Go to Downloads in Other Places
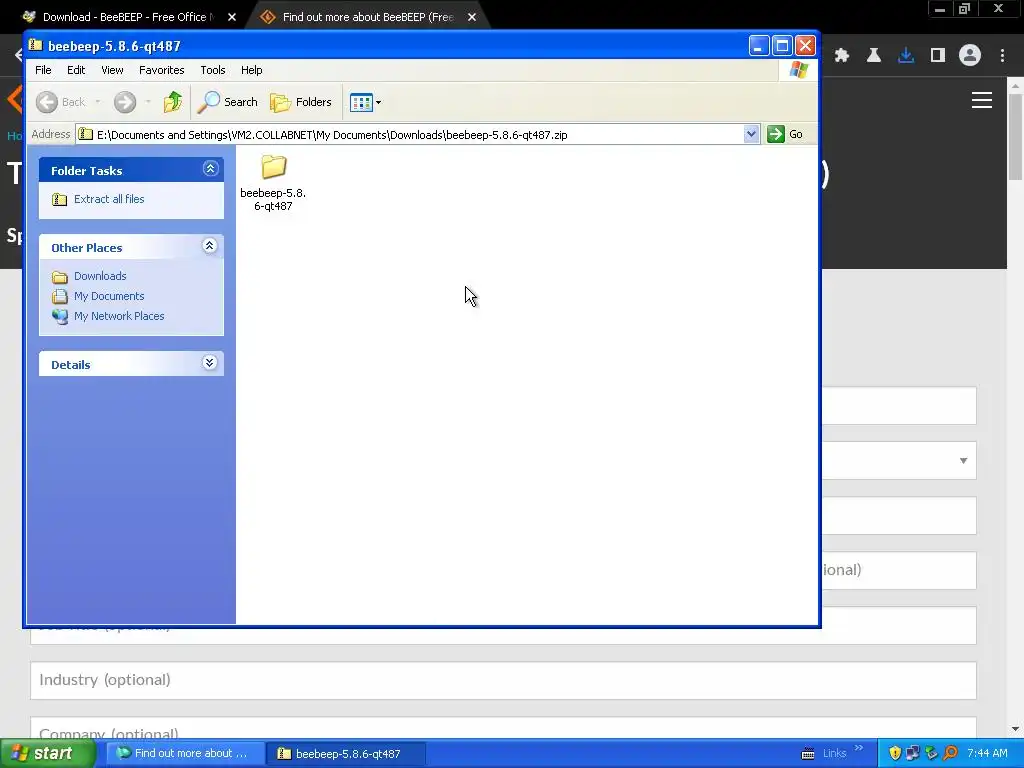Viewport: 1024px width, 768px height. (100, 276)
